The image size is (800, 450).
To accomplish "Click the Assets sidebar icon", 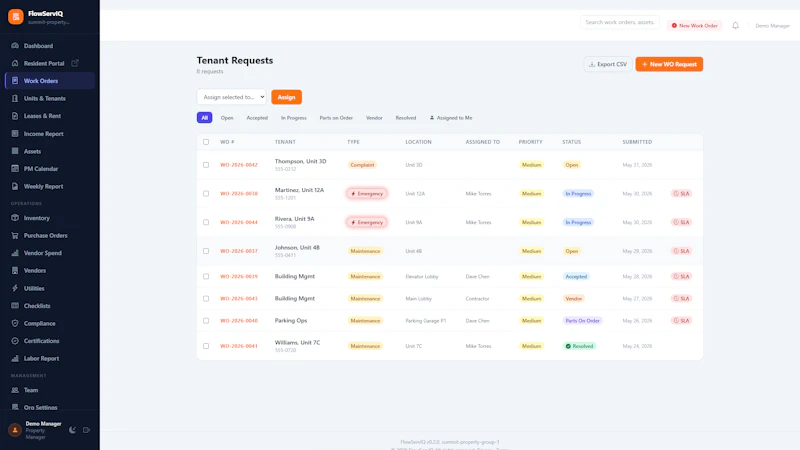I will tap(15, 151).
